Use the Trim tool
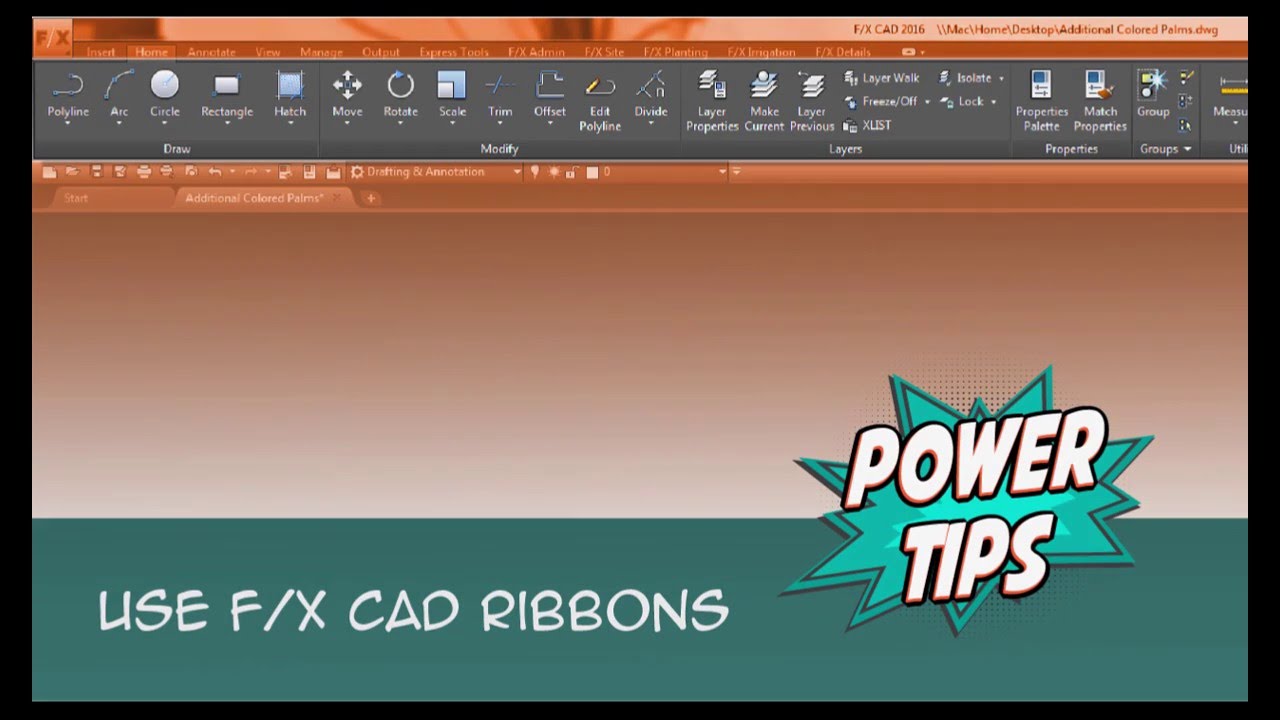 500,95
